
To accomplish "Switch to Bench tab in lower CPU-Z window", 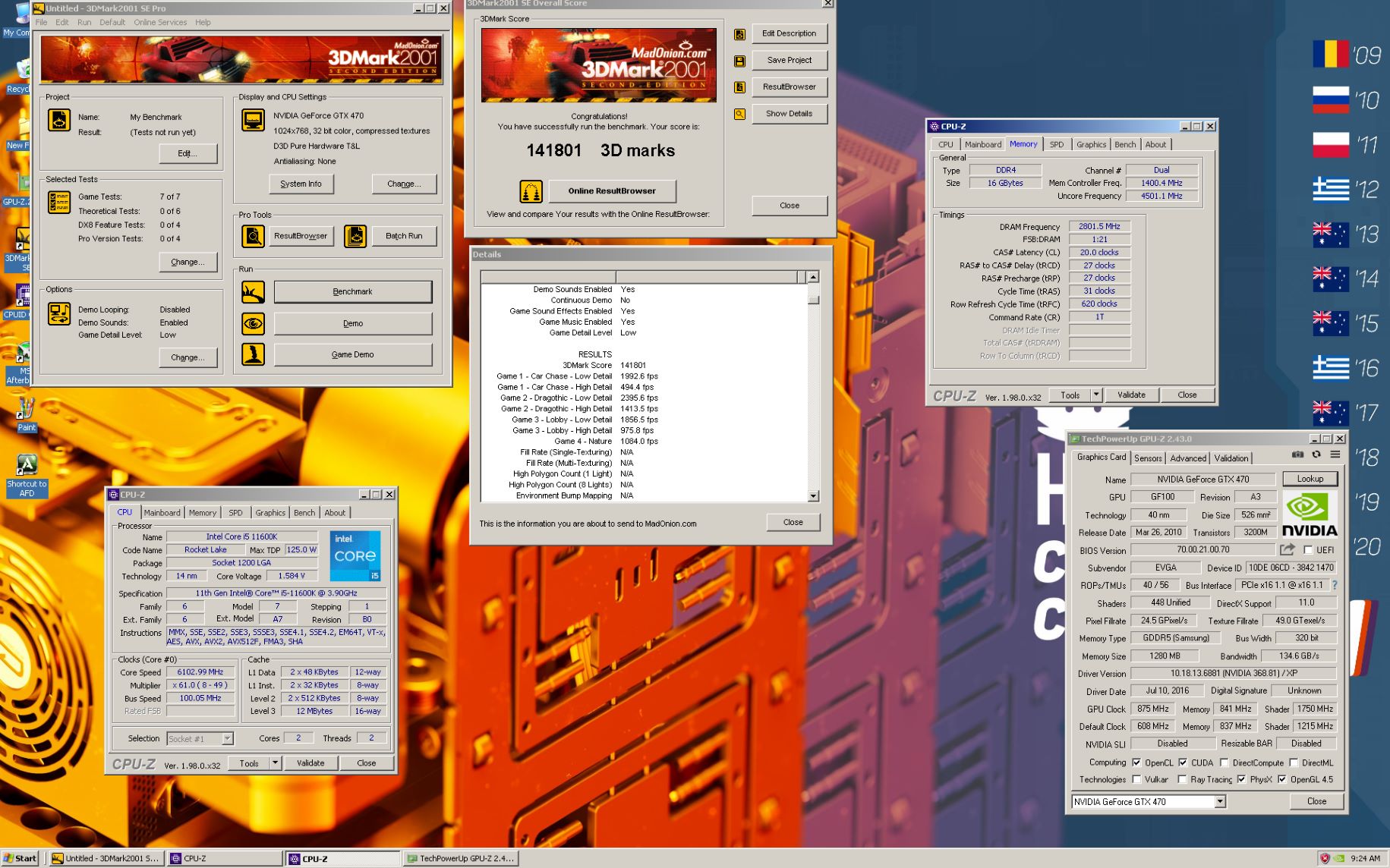I will (304, 513).
